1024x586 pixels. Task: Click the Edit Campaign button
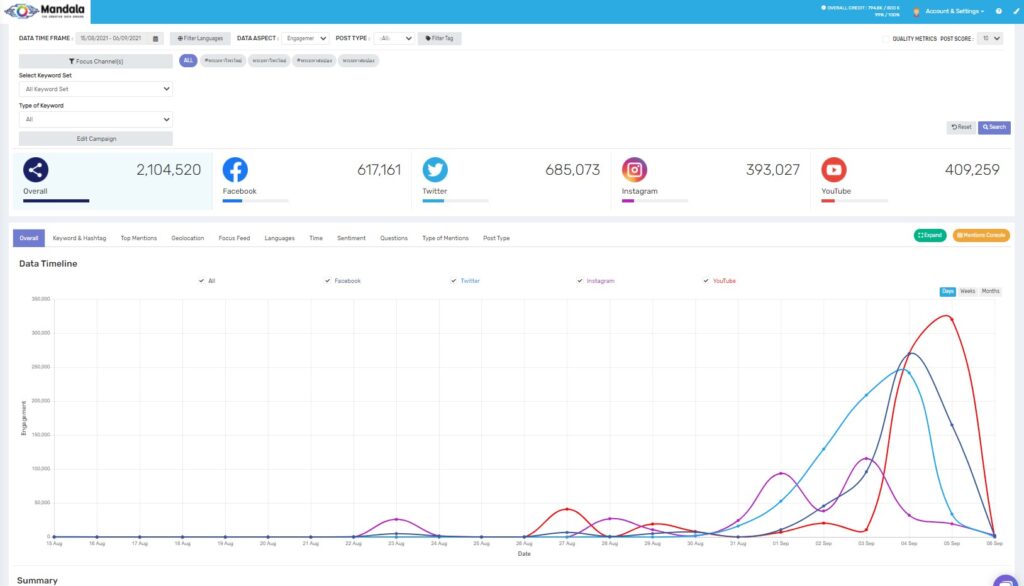[x=96, y=139]
